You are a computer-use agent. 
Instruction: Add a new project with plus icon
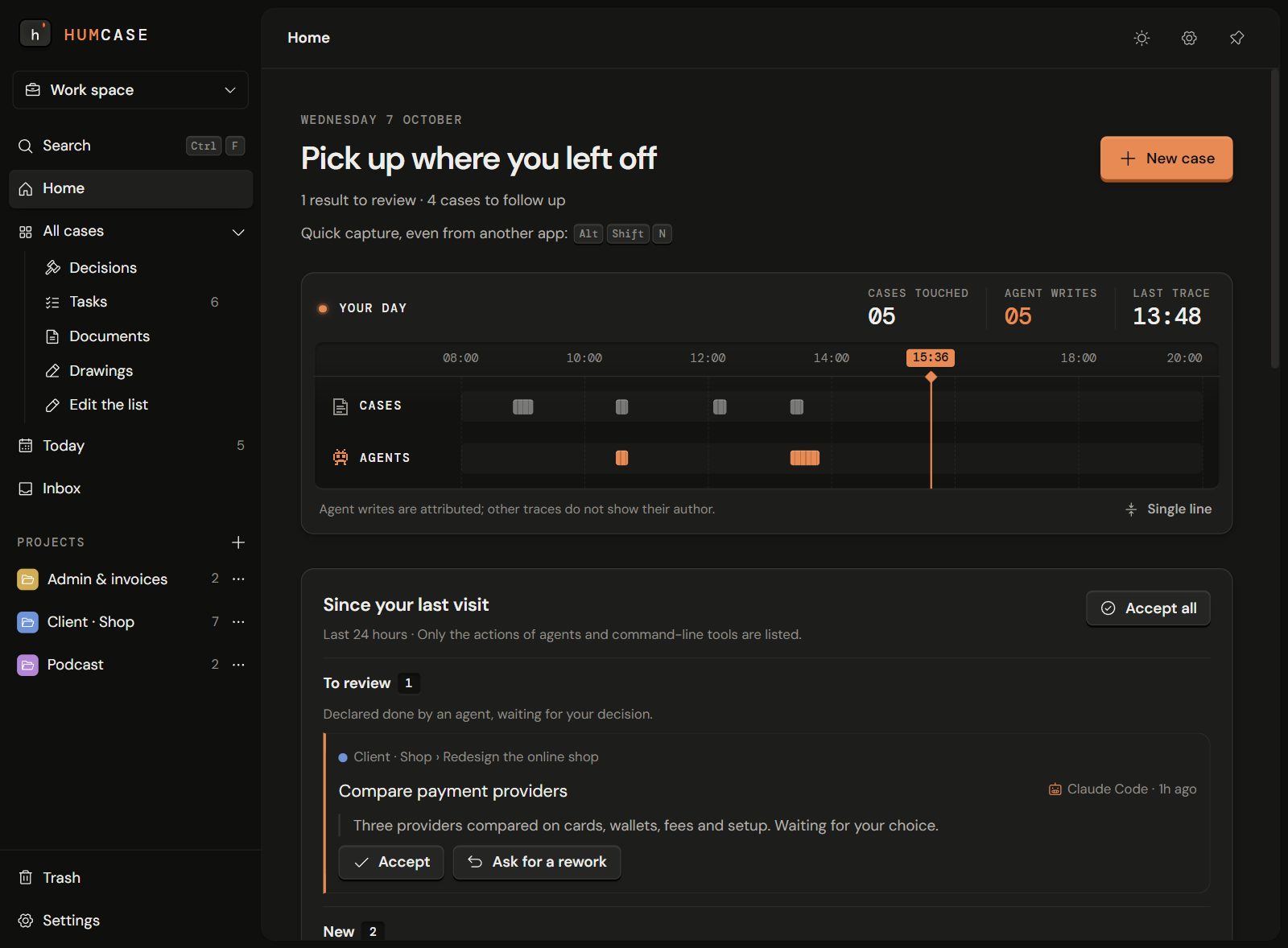pos(238,542)
